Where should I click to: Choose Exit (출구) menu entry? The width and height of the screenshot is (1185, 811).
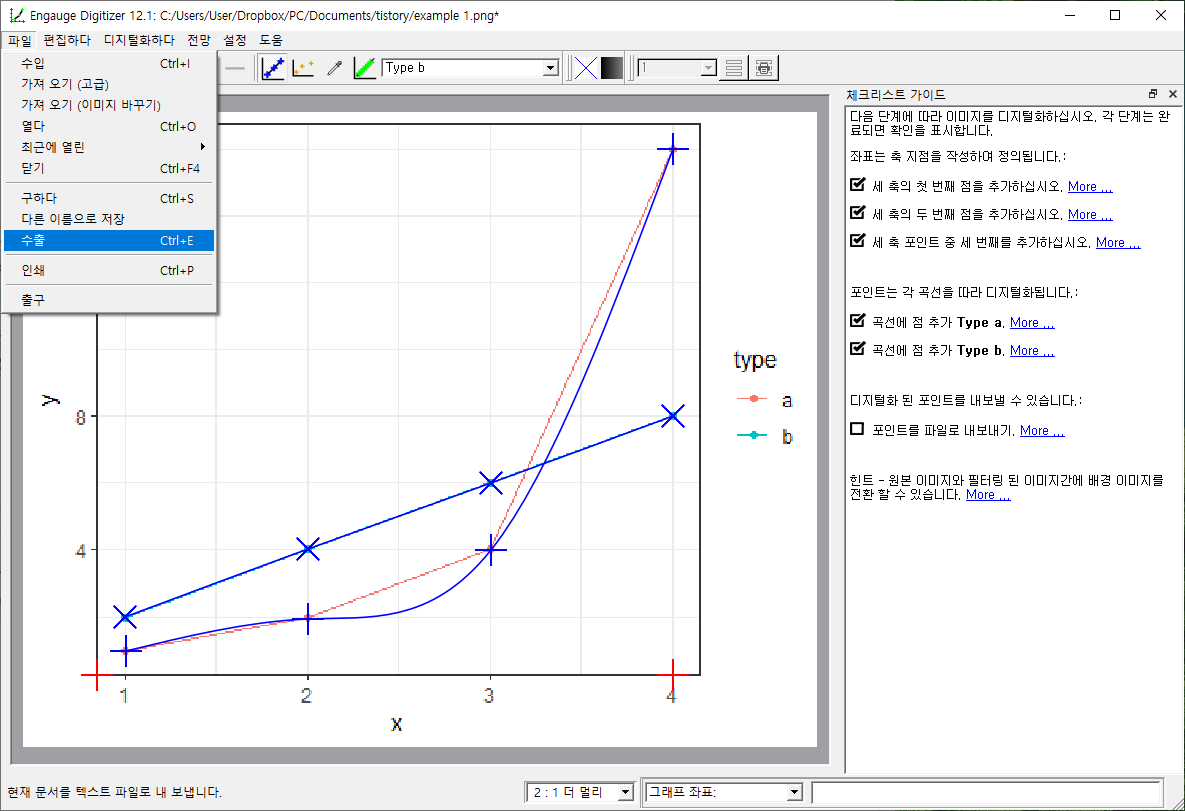pyautogui.click(x=109, y=300)
